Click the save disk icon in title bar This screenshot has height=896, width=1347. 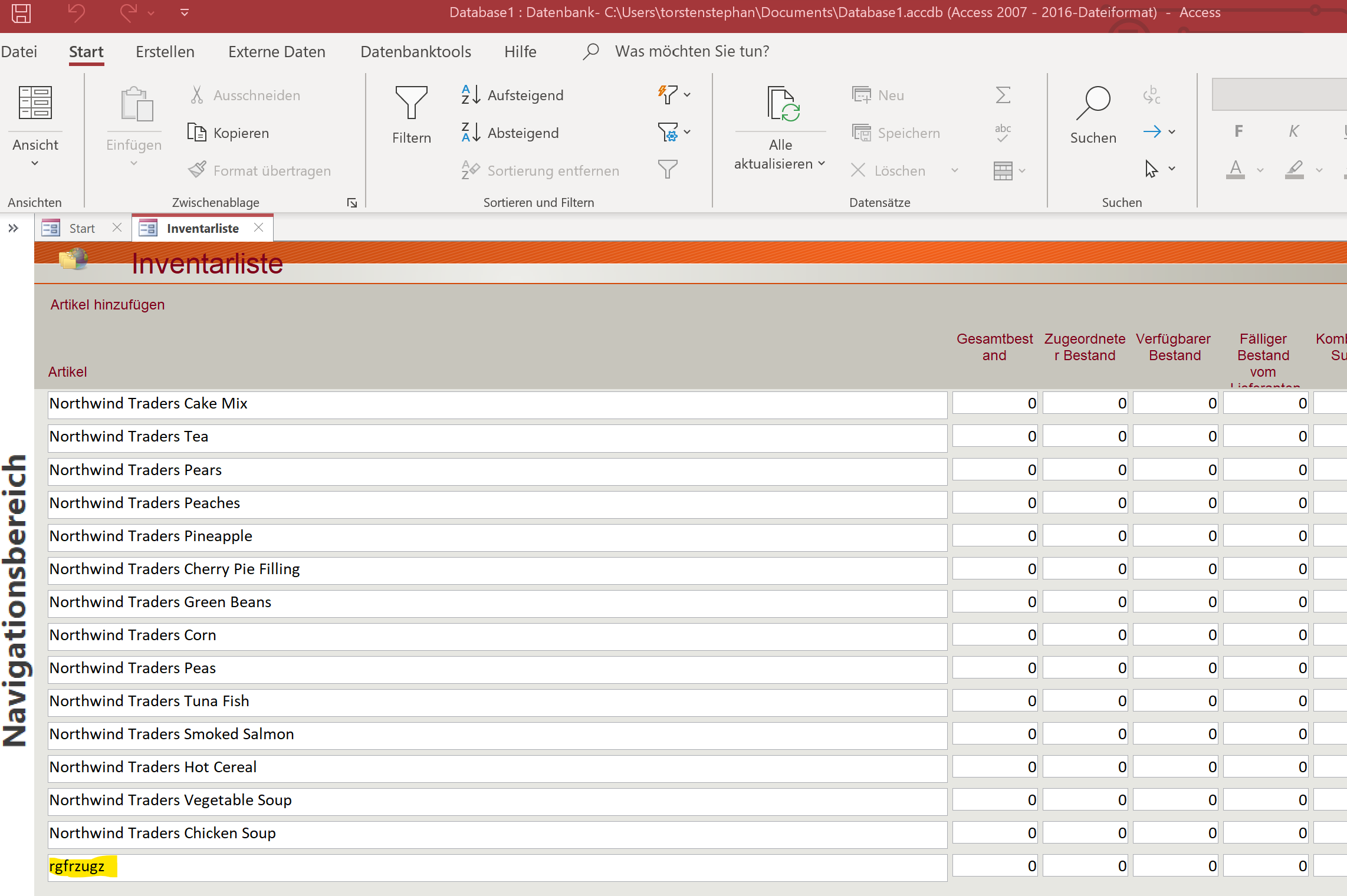point(21,12)
